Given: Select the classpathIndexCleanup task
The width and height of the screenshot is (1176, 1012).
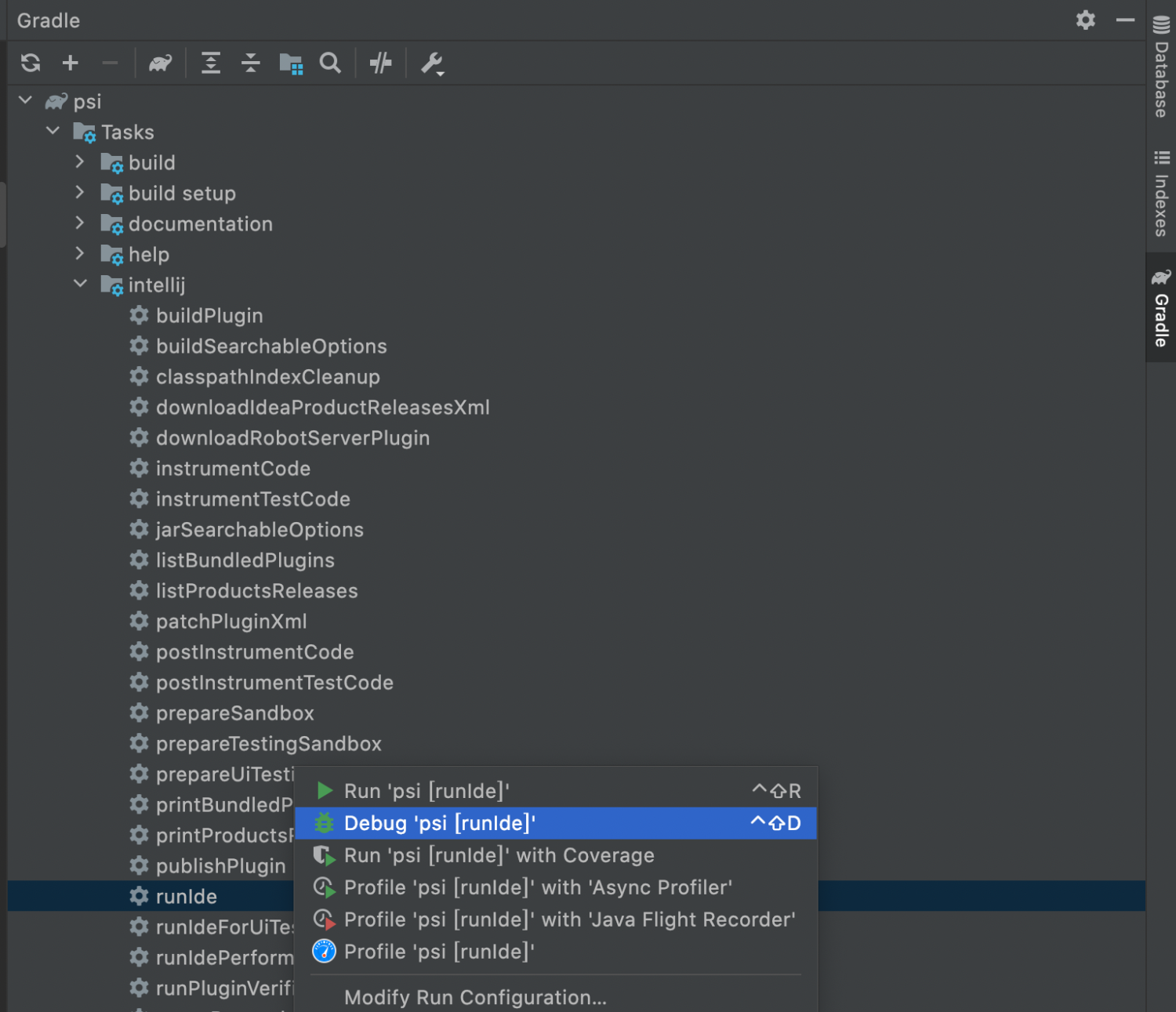Looking at the screenshot, I should (x=267, y=377).
